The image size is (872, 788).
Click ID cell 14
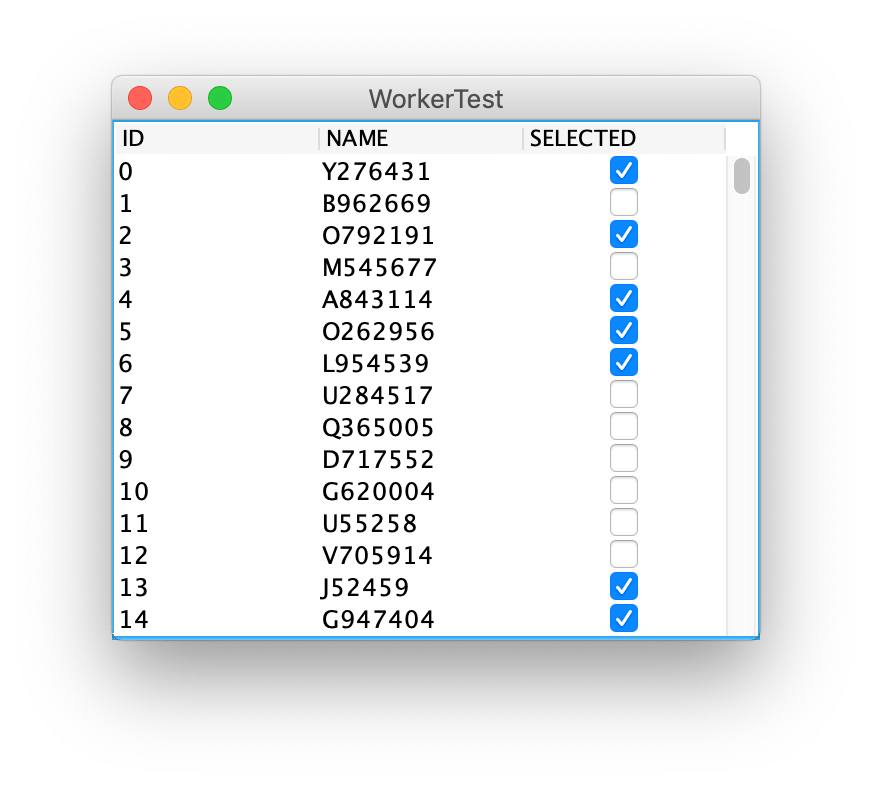(216, 618)
